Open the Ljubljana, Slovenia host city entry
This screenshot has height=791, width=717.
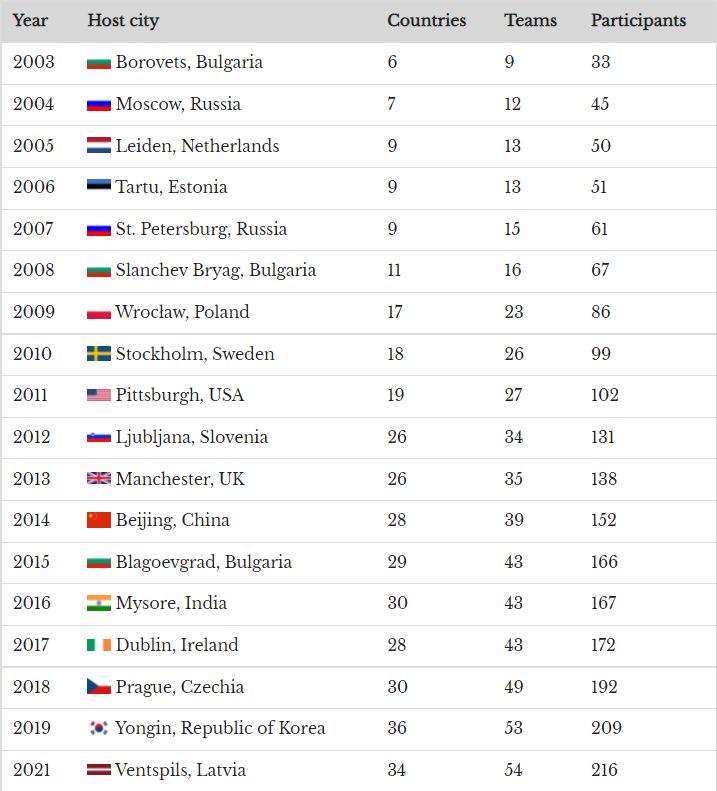192,437
